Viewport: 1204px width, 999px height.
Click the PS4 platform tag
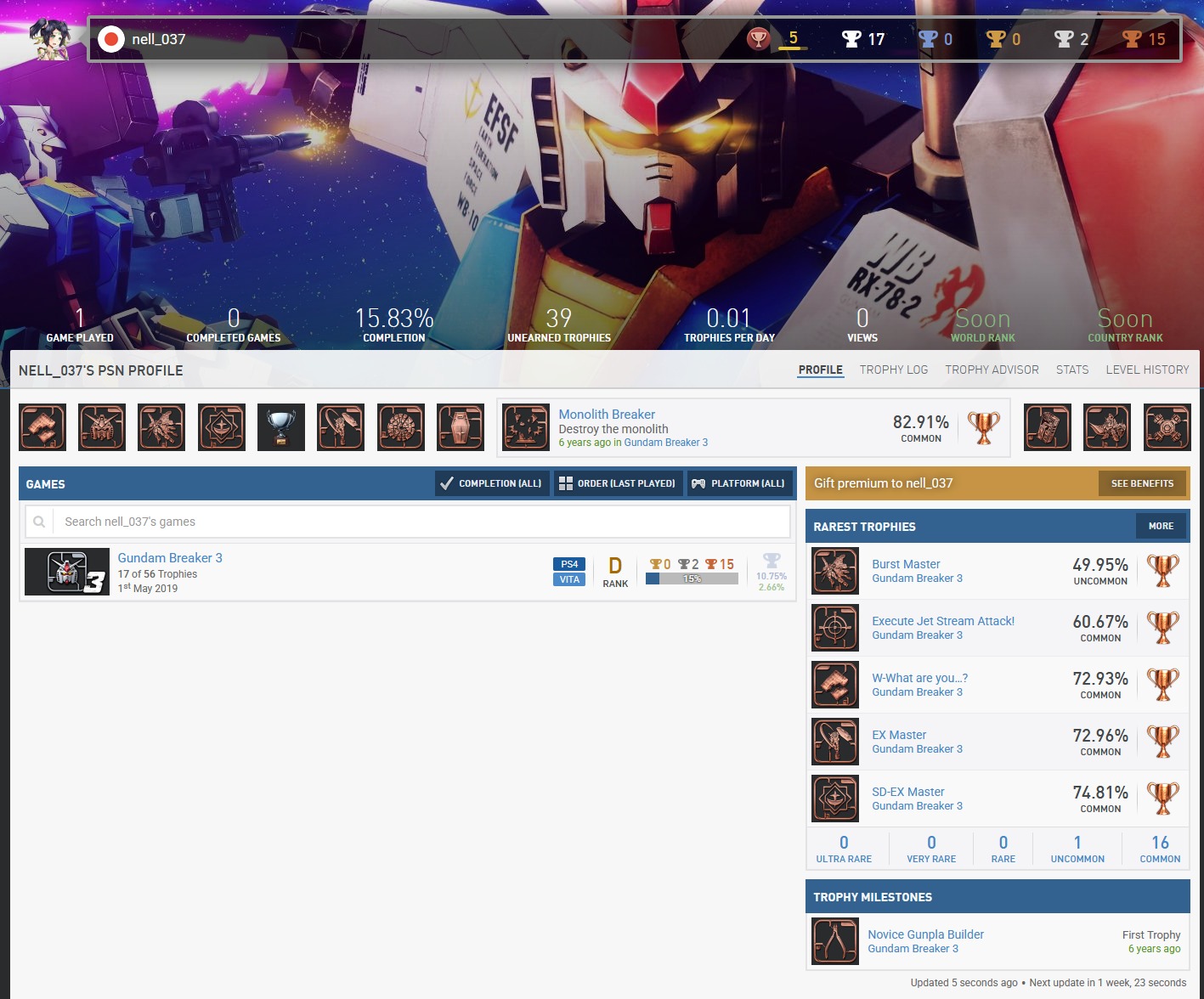(569, 564)
